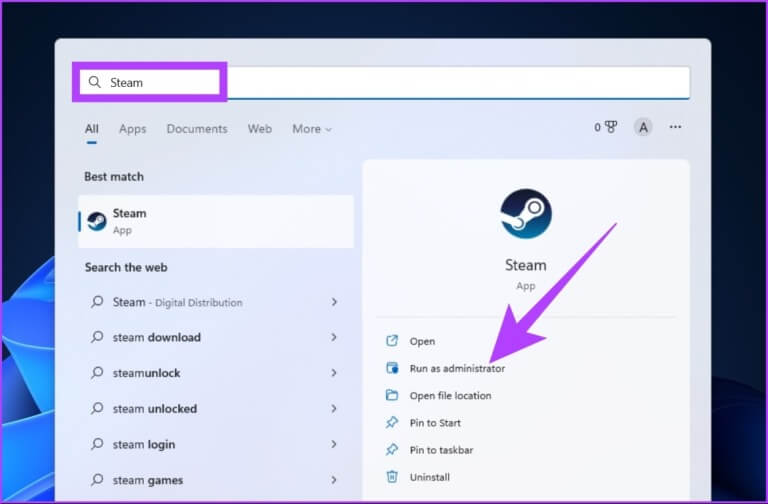The height and width of the screenshot is (504, 768).
Task: Click the Uninstall trash icon
Action: coord(392,477)
